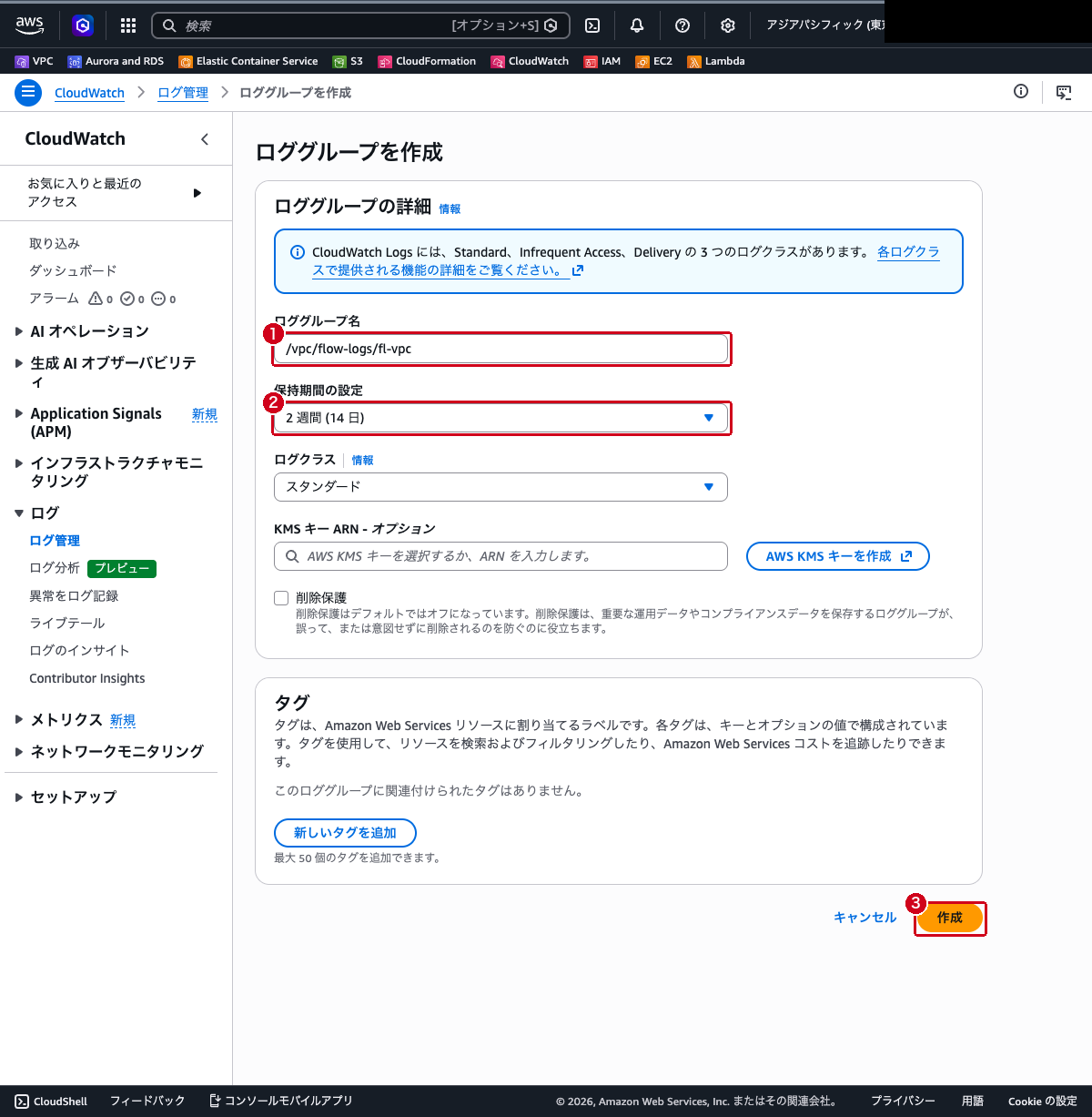Screen dimensions: 1092x1117
Task: Open Cookie の設定 in the footer
Action: 1043,1101
